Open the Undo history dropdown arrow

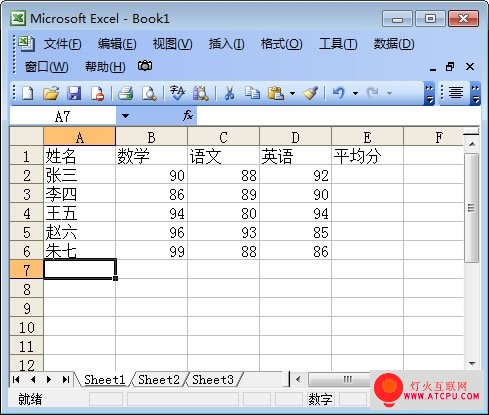tap(355, 93)
